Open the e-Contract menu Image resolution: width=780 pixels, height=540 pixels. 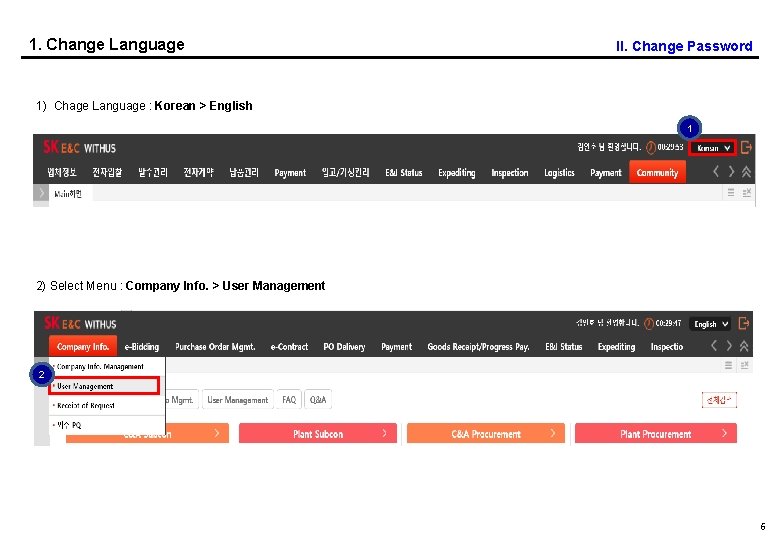tap(289, 347)
